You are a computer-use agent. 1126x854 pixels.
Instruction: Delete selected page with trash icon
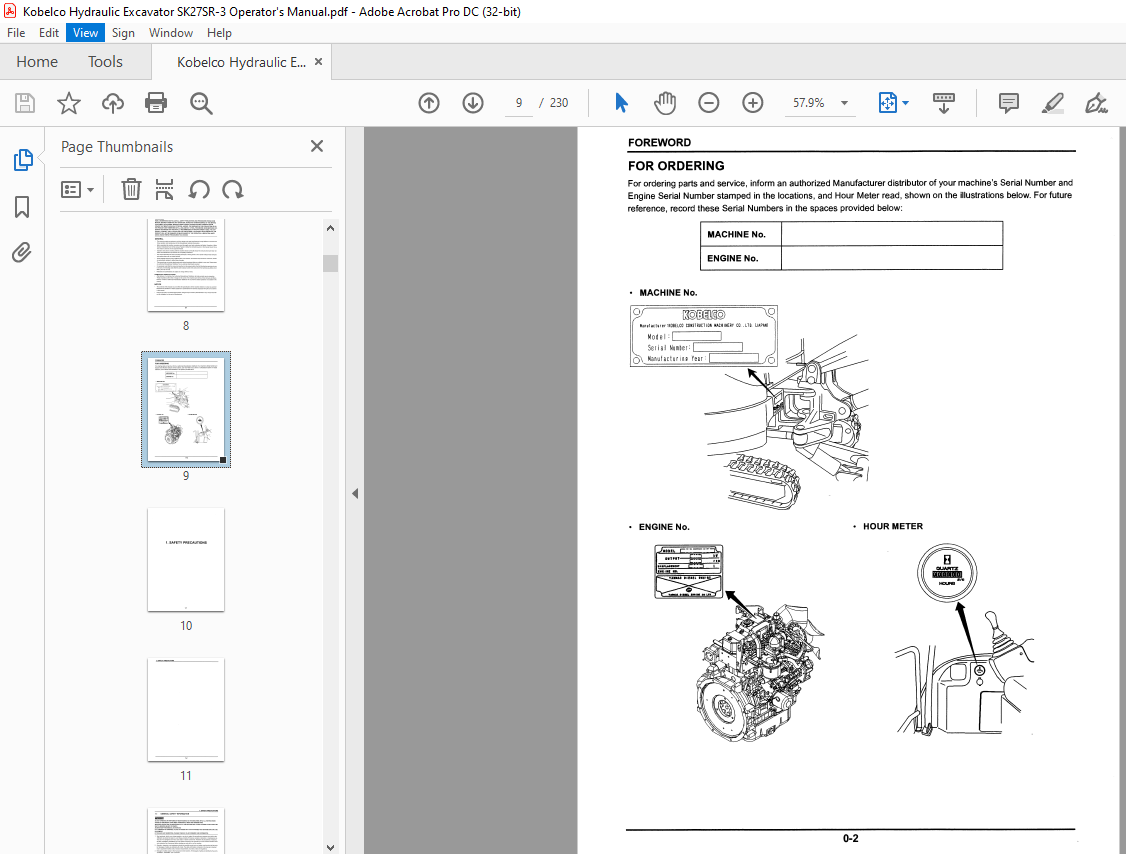[131, 190]
